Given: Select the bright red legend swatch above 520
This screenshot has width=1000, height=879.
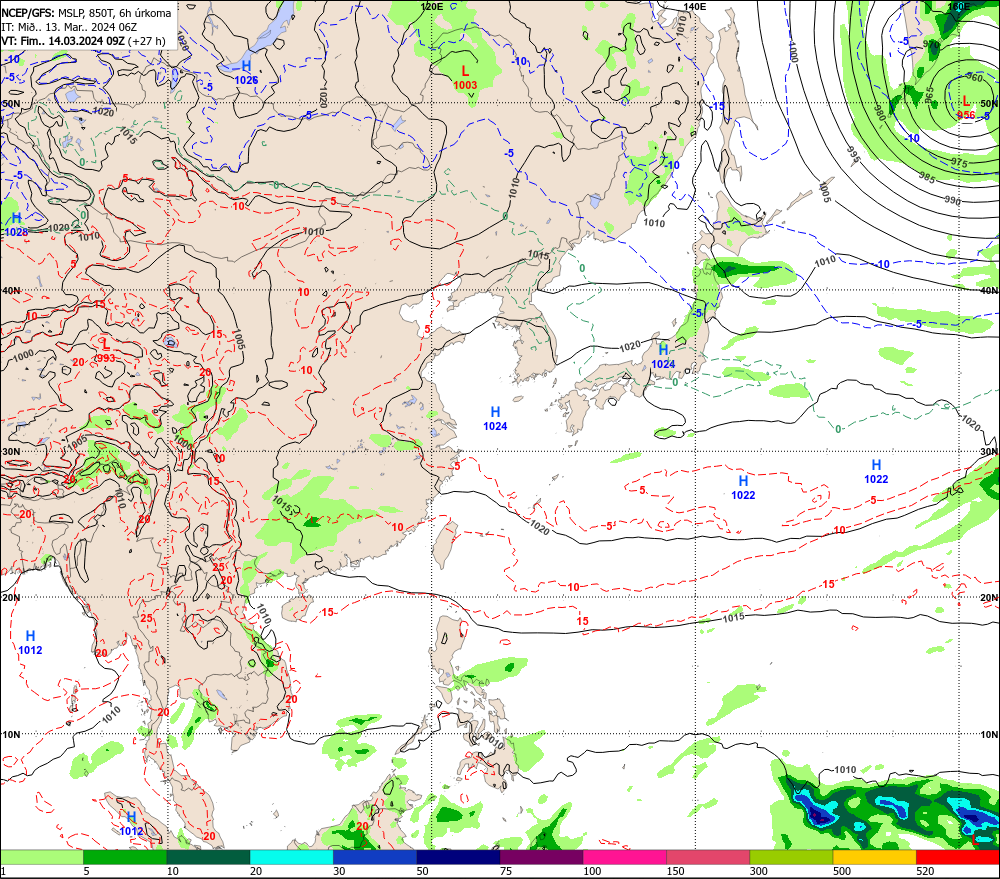Looking at the screenshot, I should tap(958, 857).
